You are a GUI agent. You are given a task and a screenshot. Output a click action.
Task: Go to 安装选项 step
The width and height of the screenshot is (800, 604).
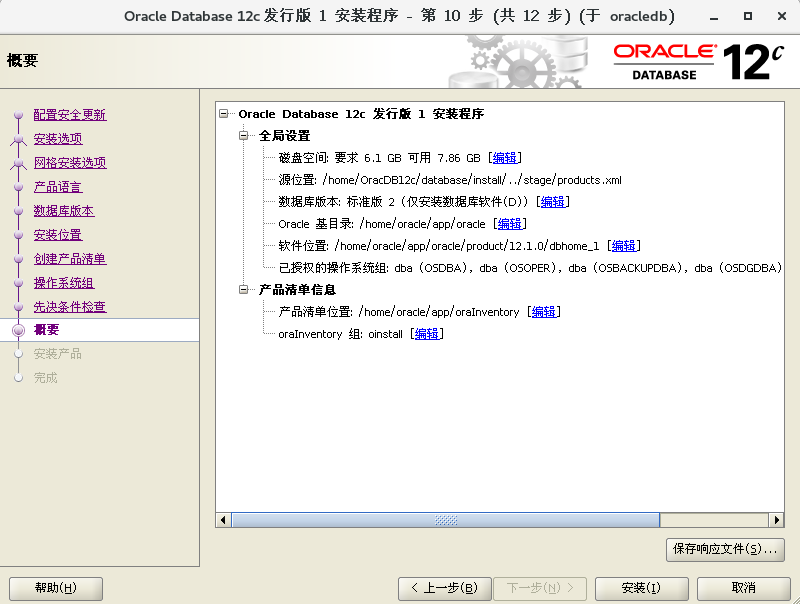(58, 139)
